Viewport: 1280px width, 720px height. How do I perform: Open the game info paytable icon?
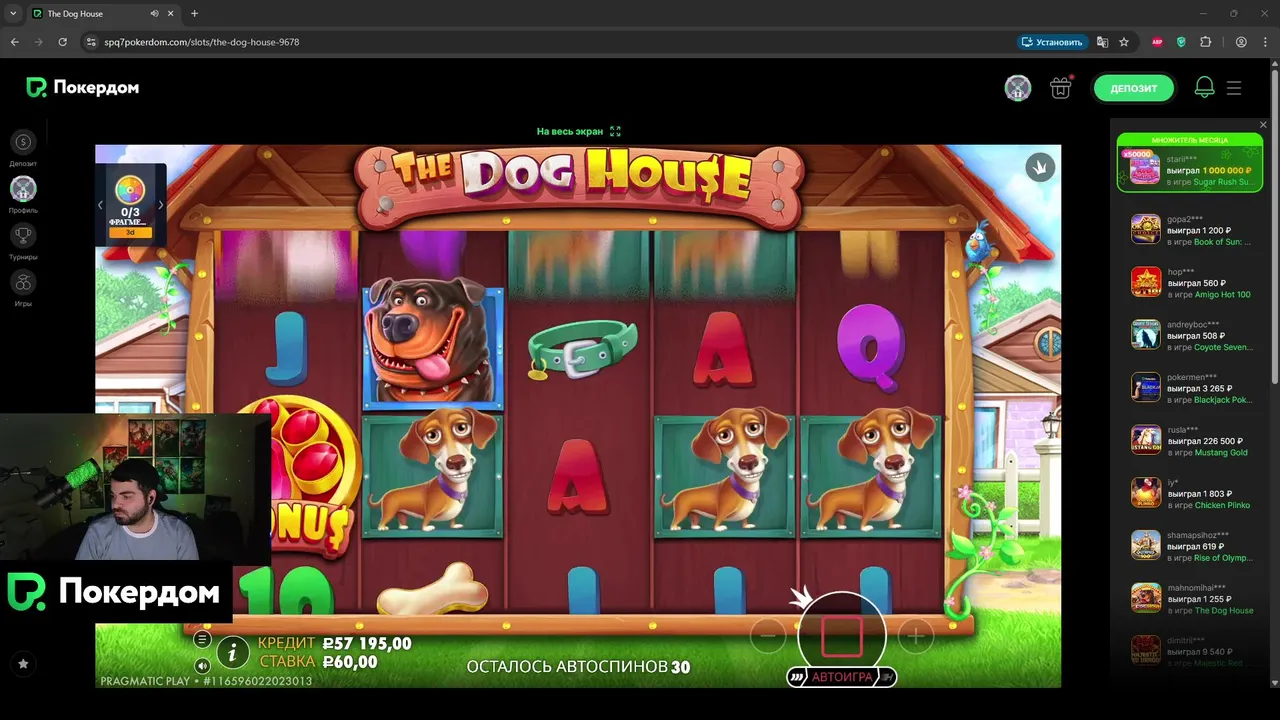[x=233, y=653]
